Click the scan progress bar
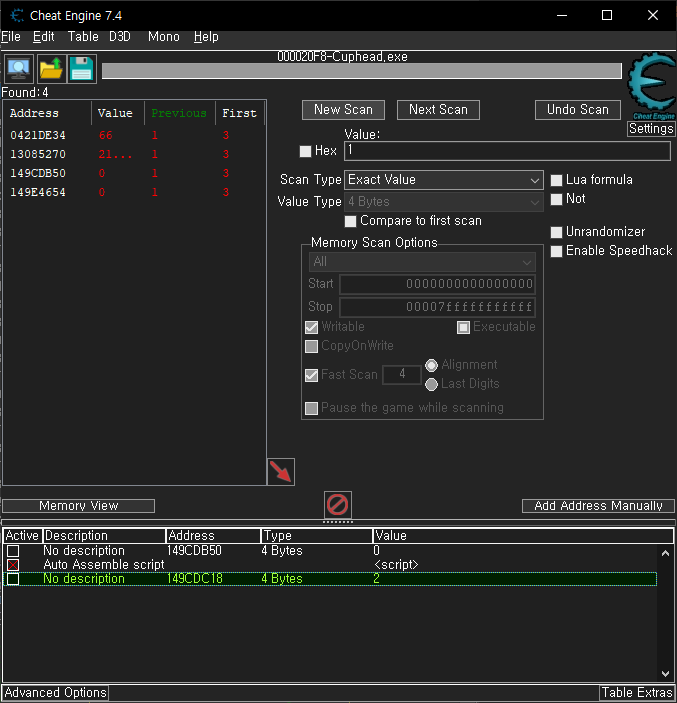 pyautogui.click(x=362, y=71)
